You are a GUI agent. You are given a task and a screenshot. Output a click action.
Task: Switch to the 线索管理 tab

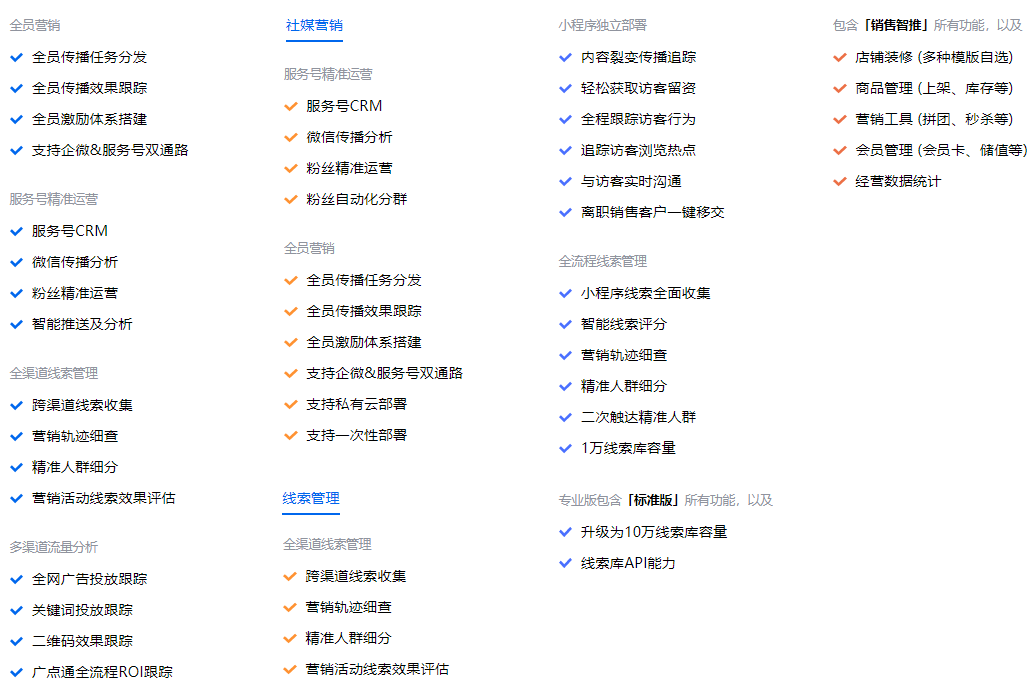pyautogui.click(x=311, y=498)
